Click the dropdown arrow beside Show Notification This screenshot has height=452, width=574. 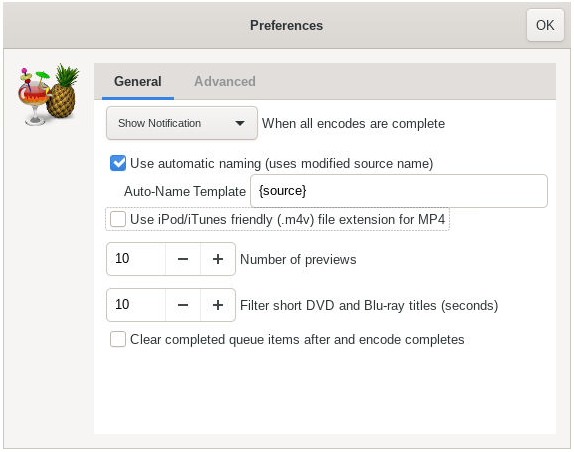240,123
